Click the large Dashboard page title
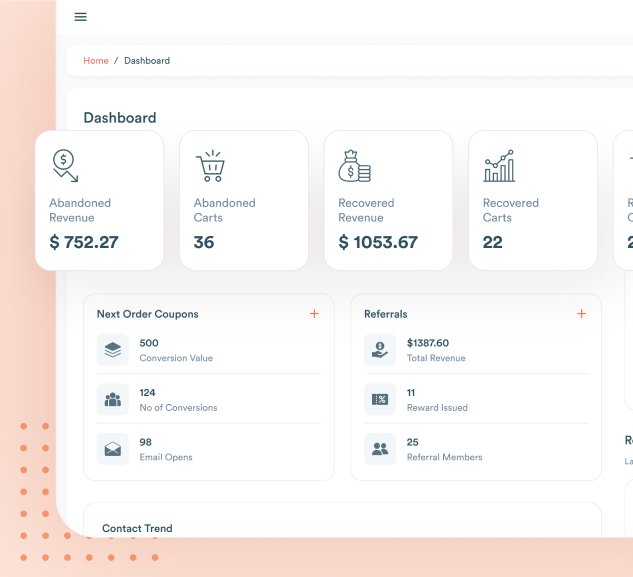 pyautogui.click(x=120, y=118)
